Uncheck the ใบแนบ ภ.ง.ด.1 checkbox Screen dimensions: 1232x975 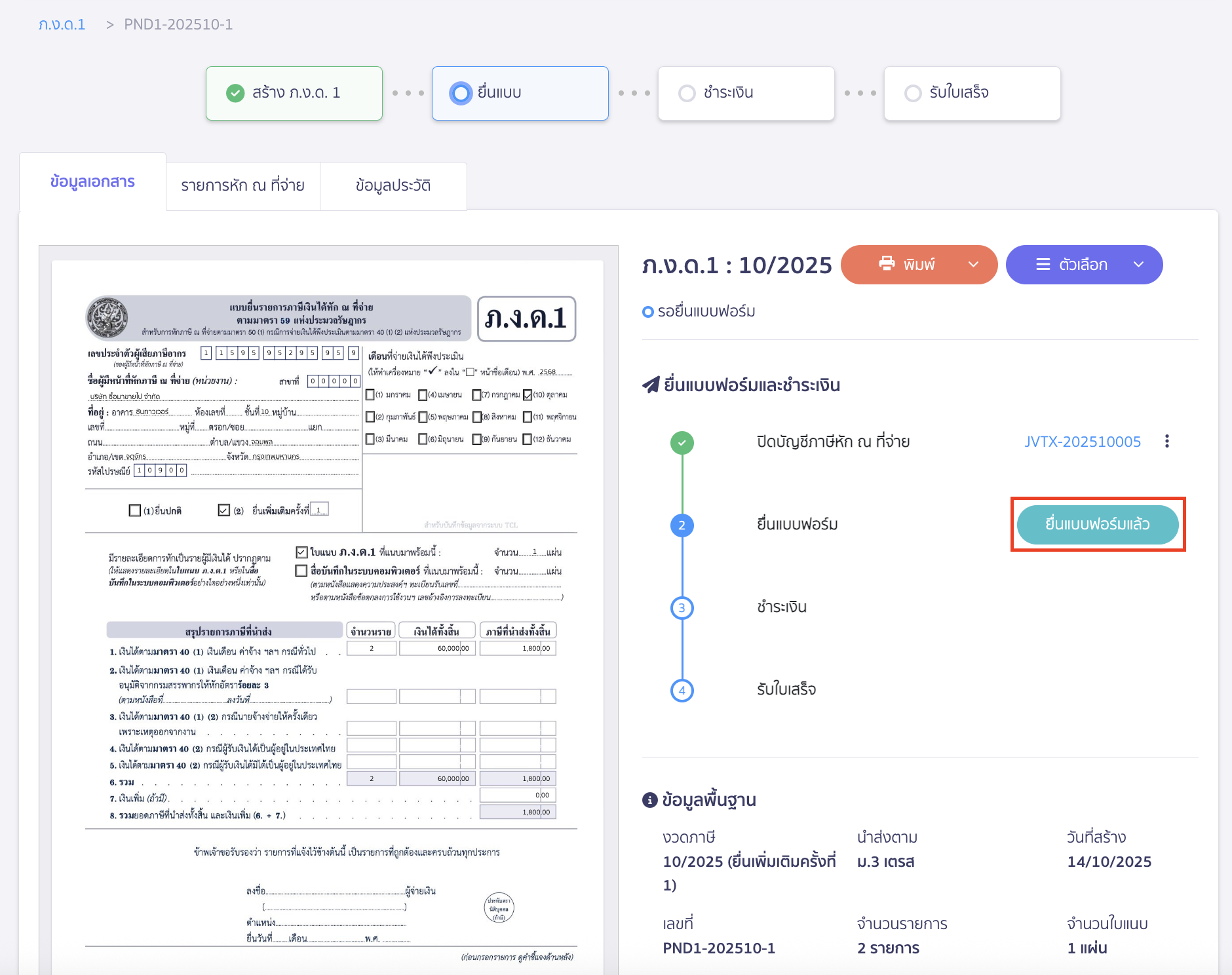tap(301, 552)
